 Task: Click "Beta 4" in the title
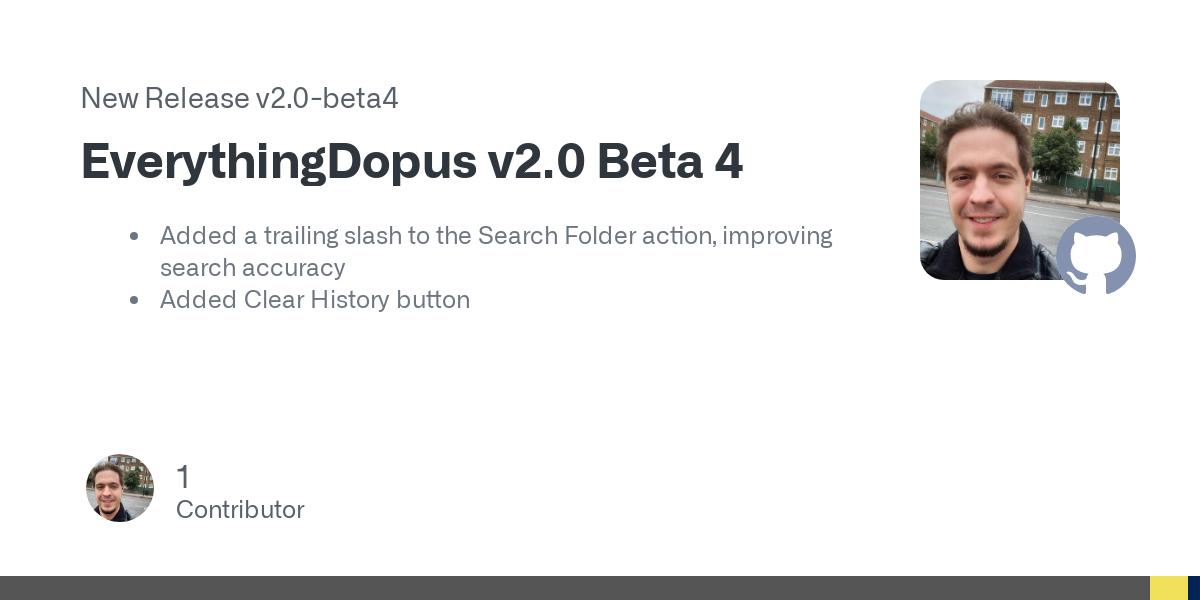tap(670, 162)
